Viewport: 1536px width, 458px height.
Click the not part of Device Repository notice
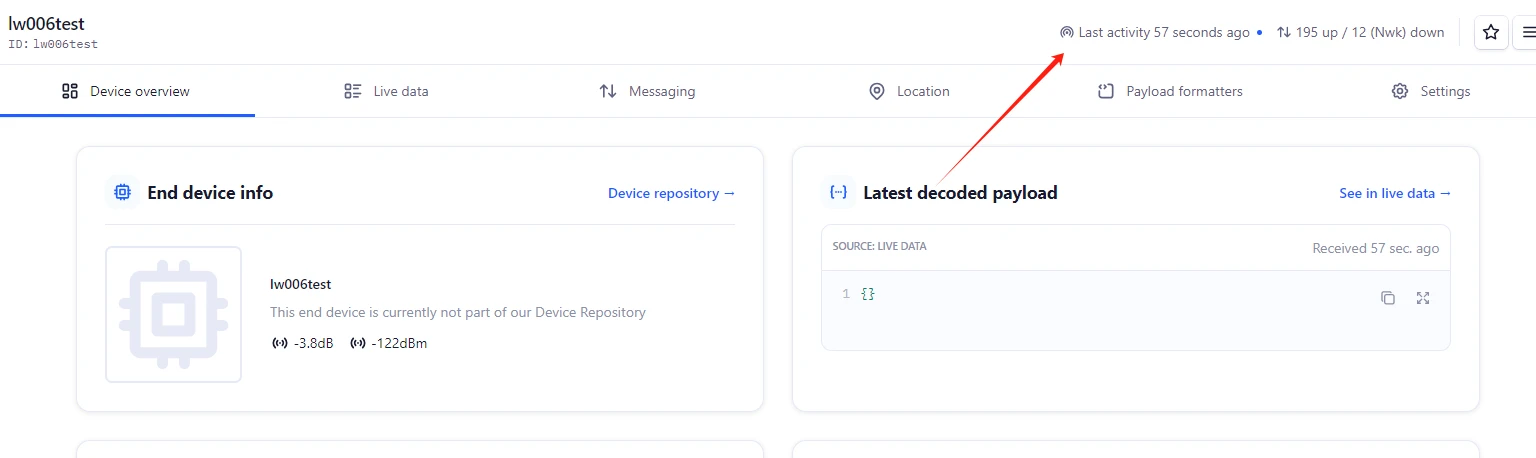pyautogui.click(x=458, y=312)
